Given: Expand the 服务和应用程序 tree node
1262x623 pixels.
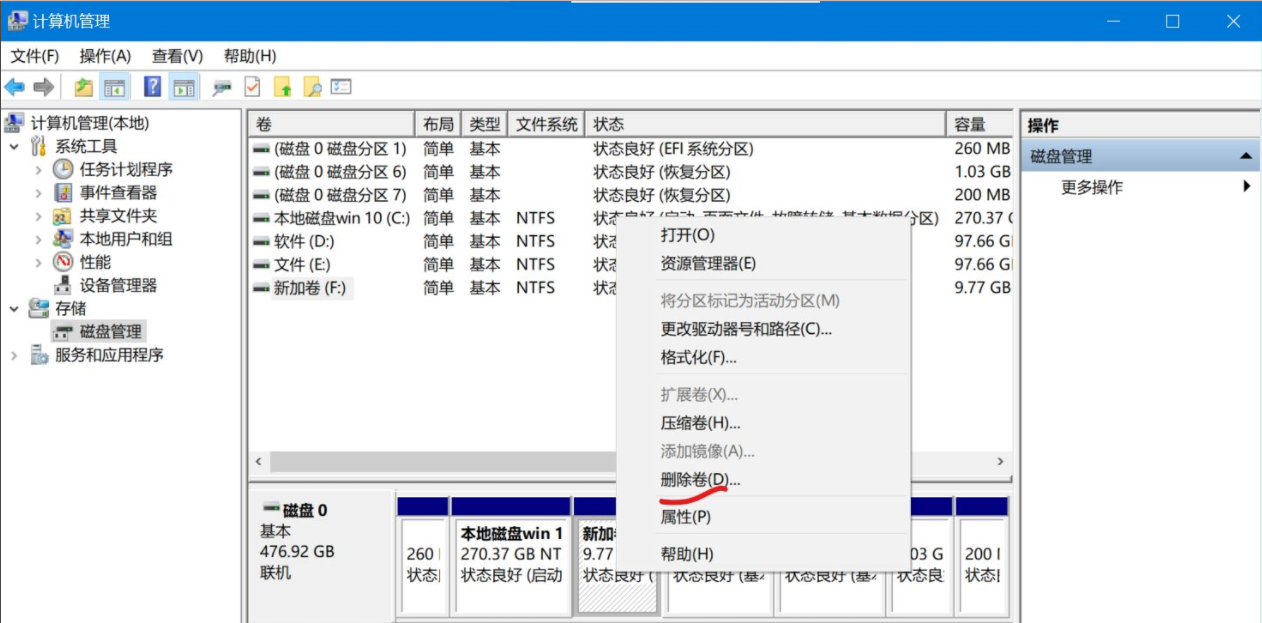Looking at the screenshot, I should (x=14, y=355).
